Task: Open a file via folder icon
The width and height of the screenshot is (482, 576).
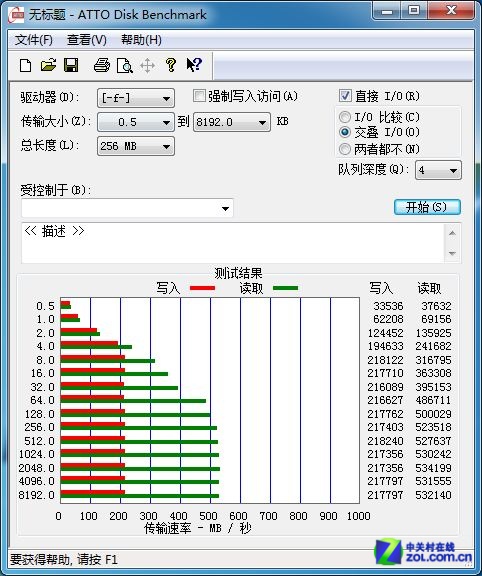Action: point(48,65)
